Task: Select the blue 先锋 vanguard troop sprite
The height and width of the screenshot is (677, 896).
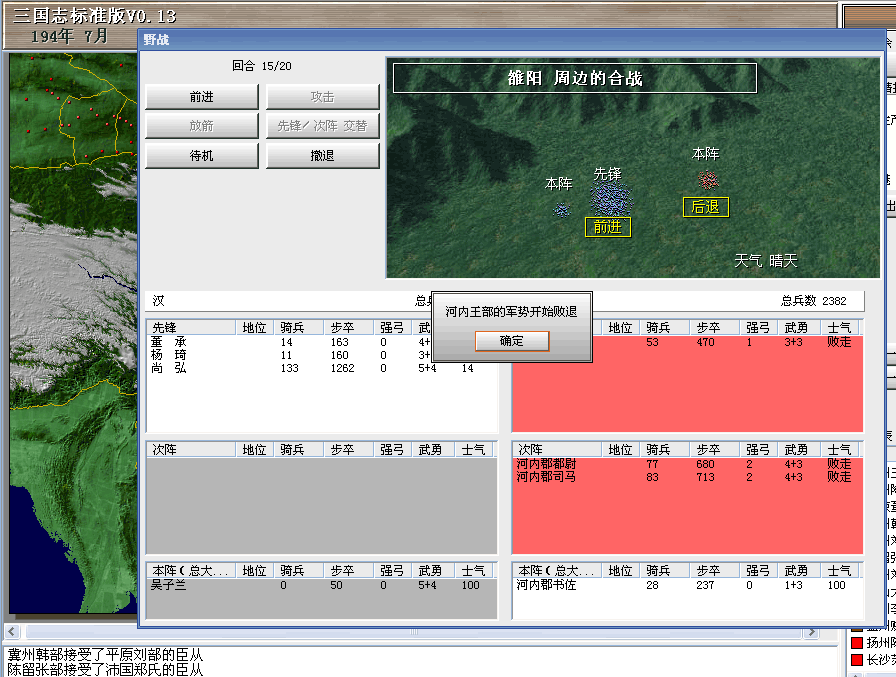Action: pyautogui.click(x=609, y=199)
